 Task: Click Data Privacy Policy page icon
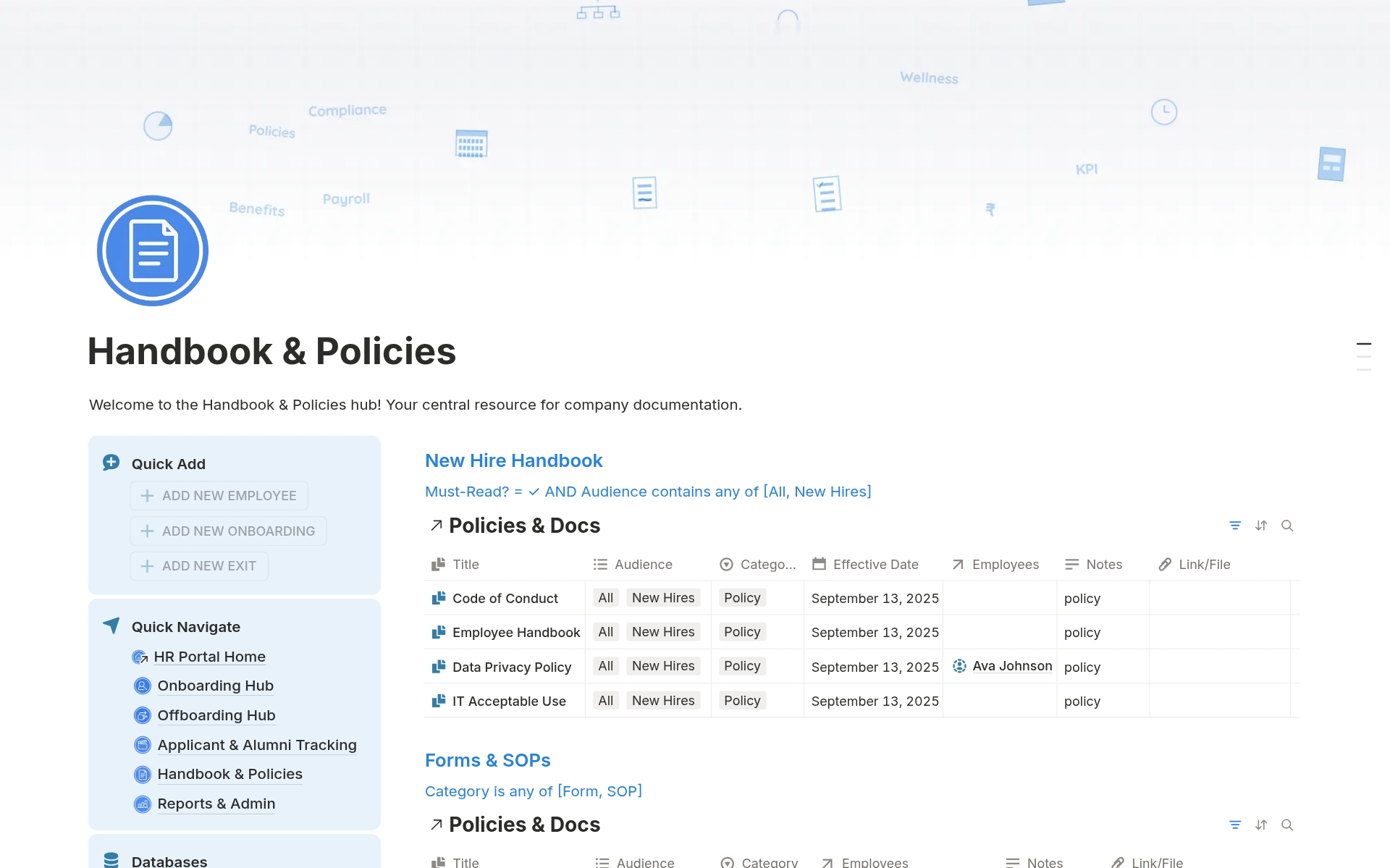439,667
